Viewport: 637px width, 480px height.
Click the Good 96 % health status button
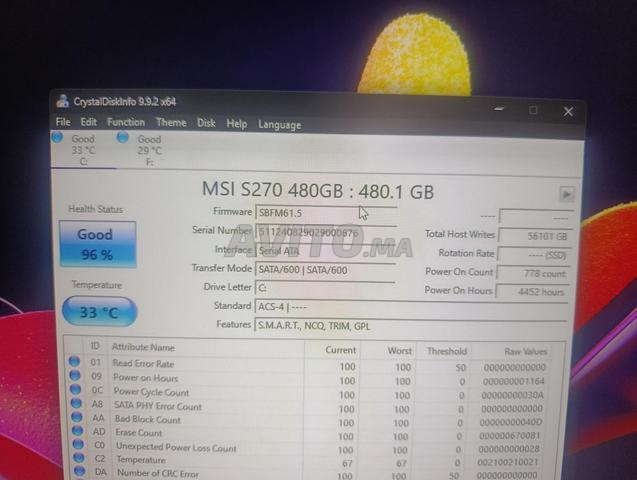[x=98, y=244]
